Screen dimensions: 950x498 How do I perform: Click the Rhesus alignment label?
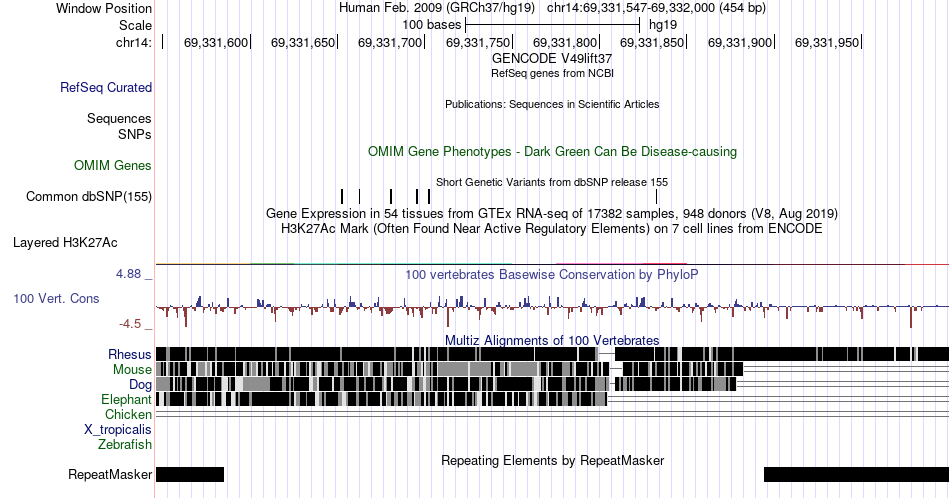click(130, 354)
